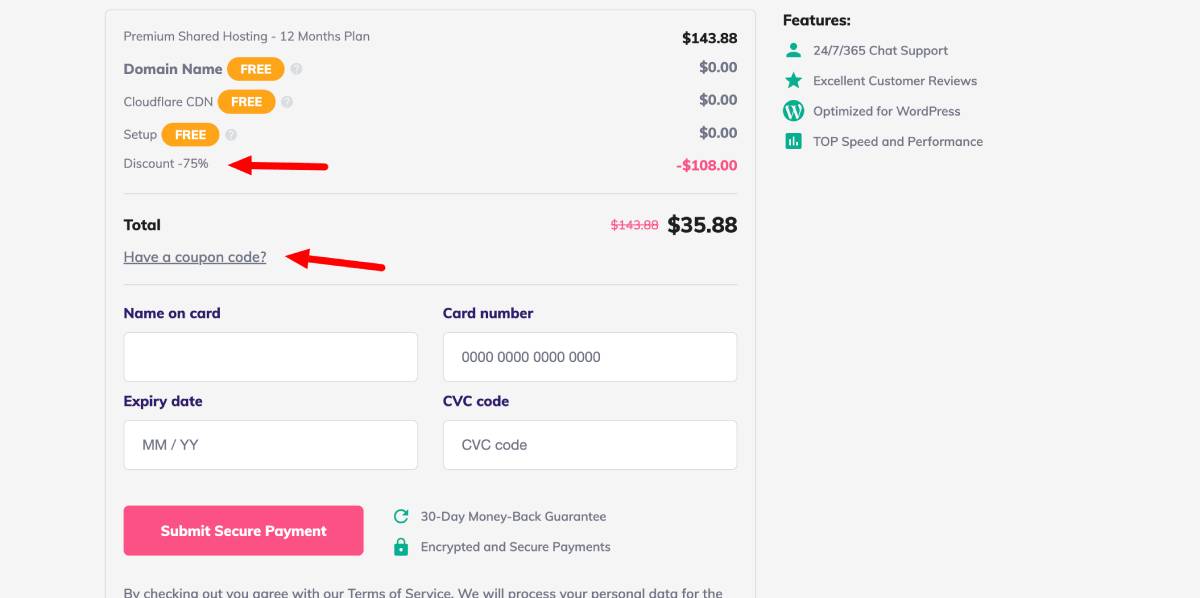
Task: Click the Setup FREE badge
Action: point(190,135)
